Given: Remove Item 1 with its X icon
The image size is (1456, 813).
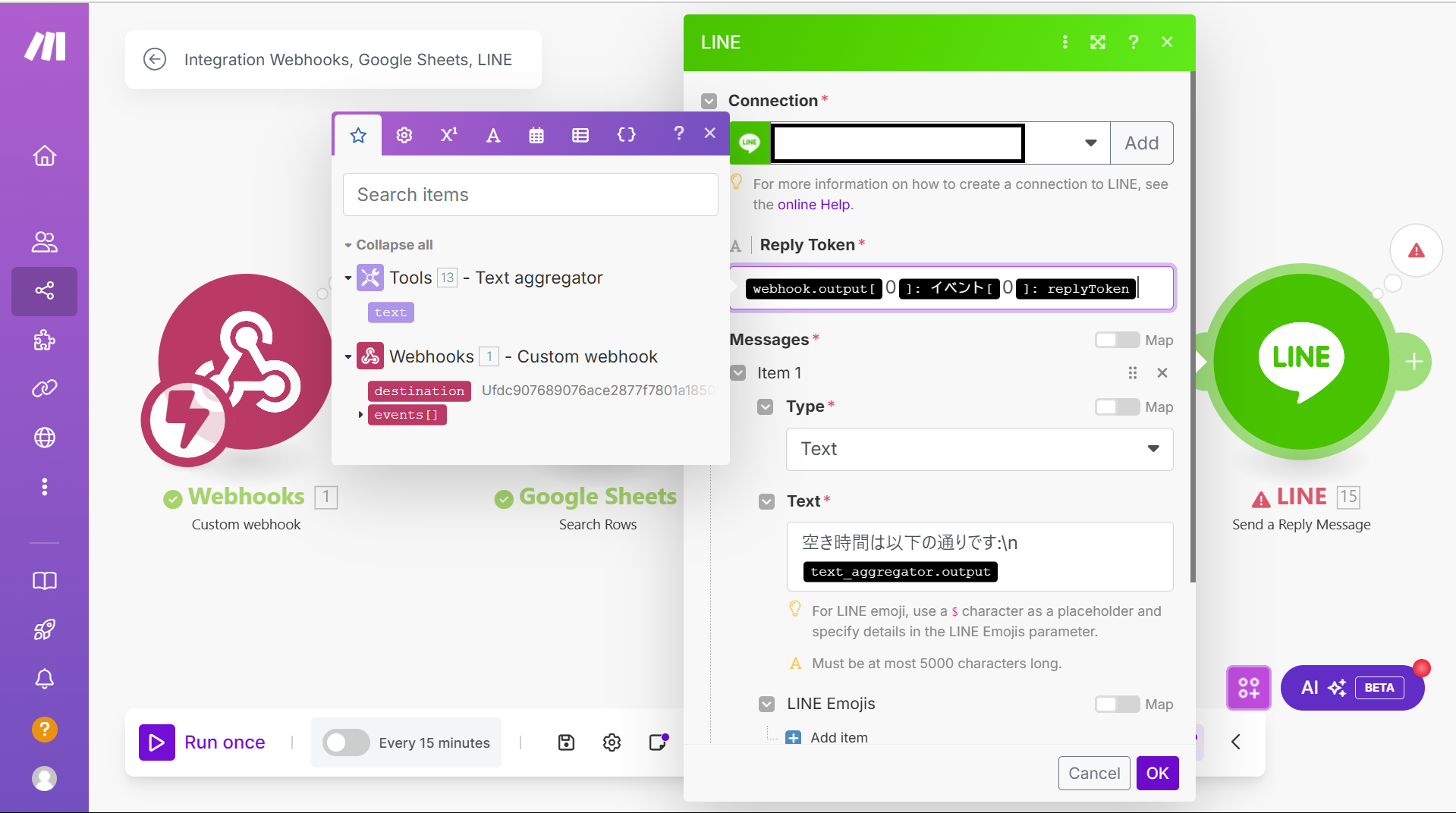Looking at the screenshot, I should 1162,373.
